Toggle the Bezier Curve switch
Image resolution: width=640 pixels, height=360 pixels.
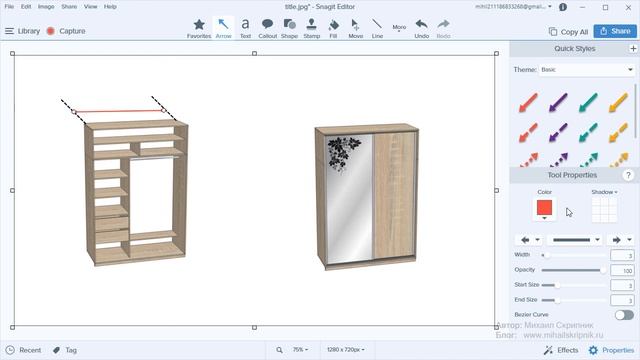pos(624,315)
